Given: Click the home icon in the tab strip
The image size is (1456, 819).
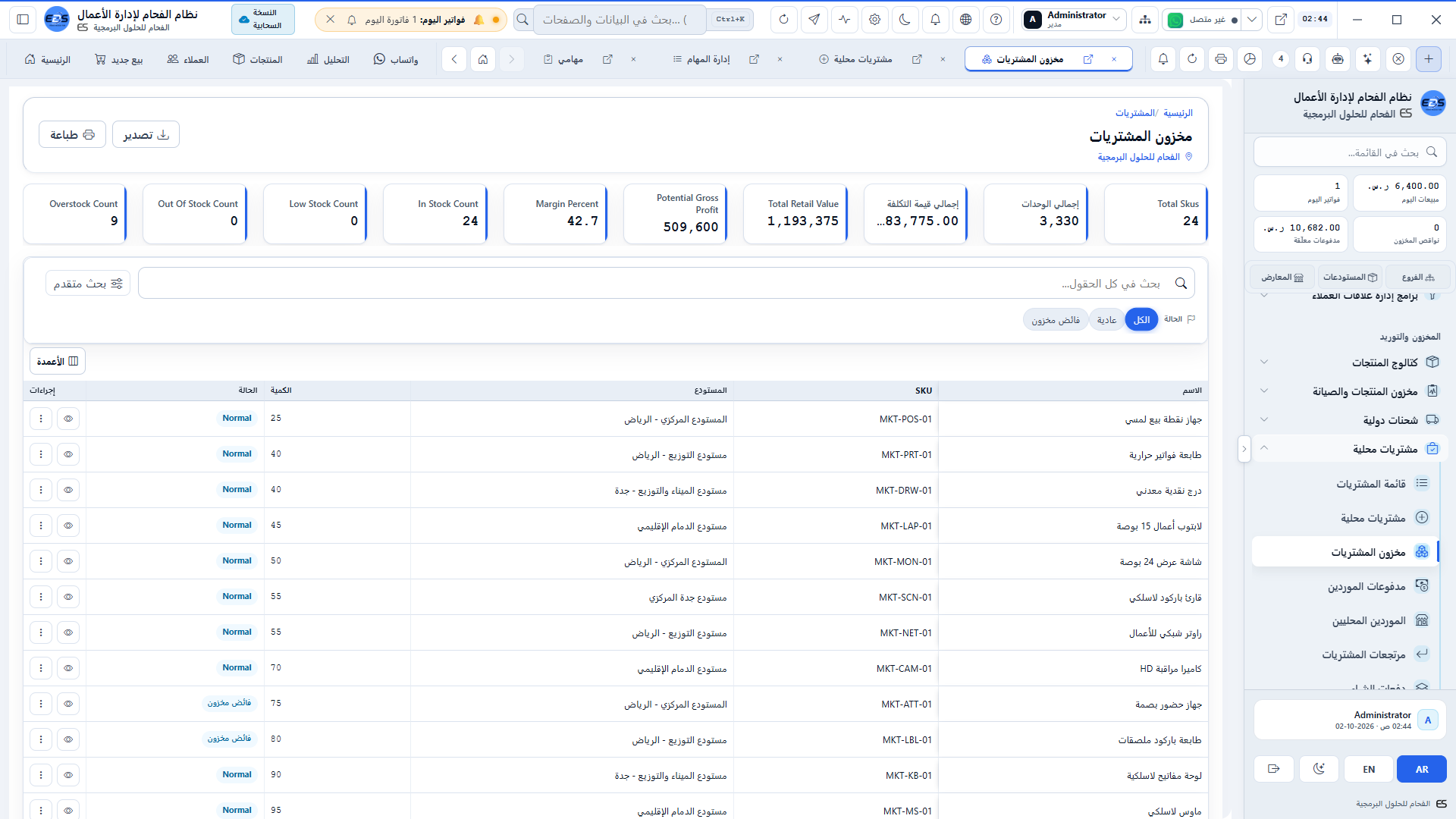Looking at the screenshot, I should coord(482,59).
